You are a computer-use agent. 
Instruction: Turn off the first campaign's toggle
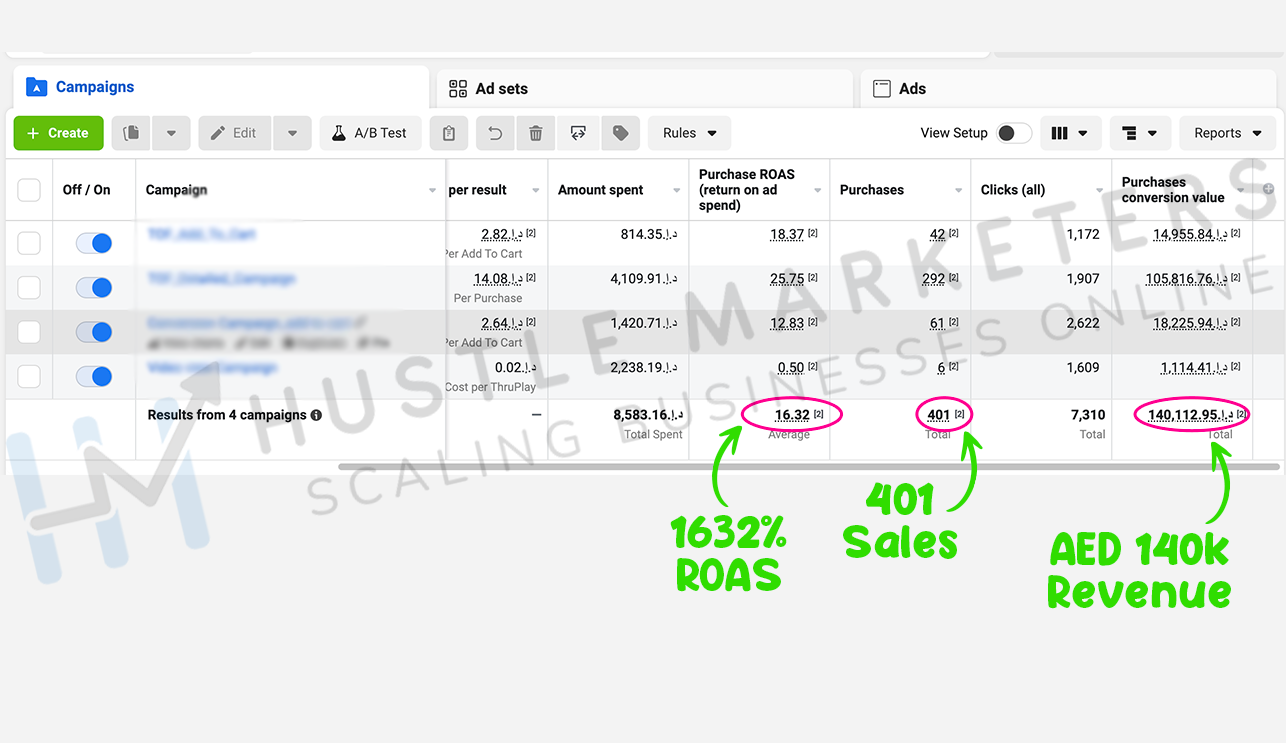tap(94, 243)
